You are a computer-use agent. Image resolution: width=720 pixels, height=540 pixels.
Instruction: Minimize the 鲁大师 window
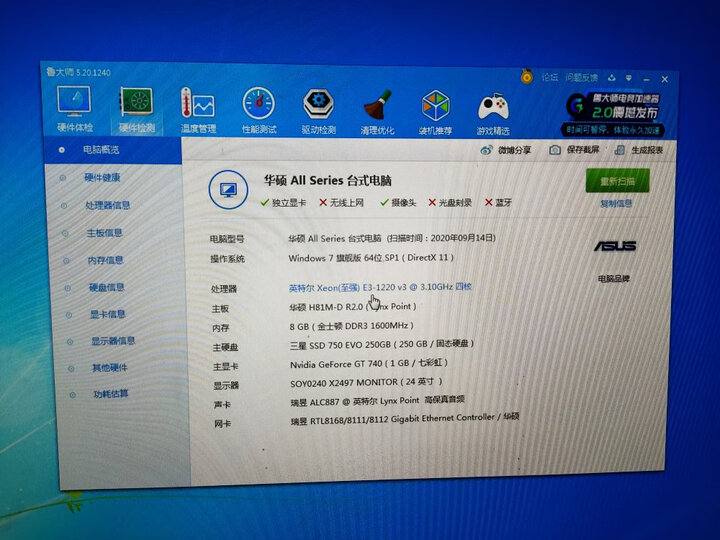coord(647,79)
